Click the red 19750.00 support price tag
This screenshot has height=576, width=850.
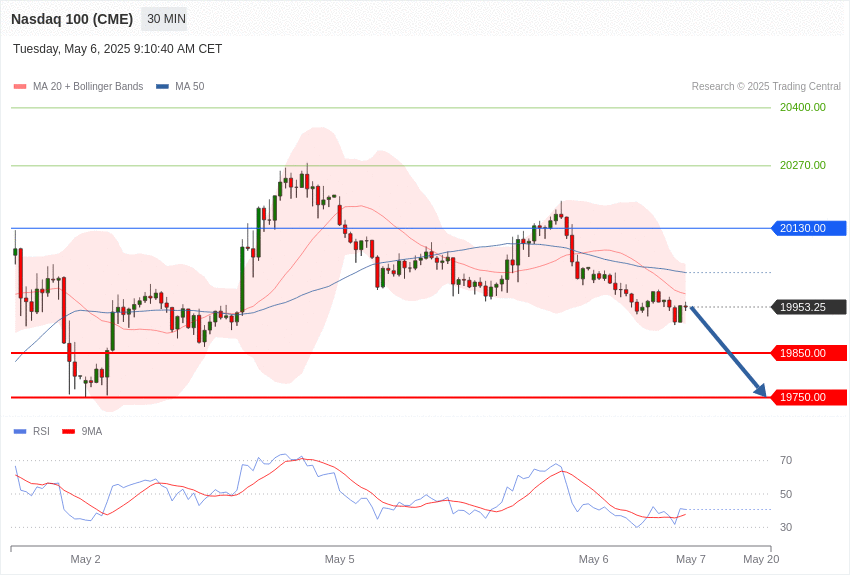(809, 397)
